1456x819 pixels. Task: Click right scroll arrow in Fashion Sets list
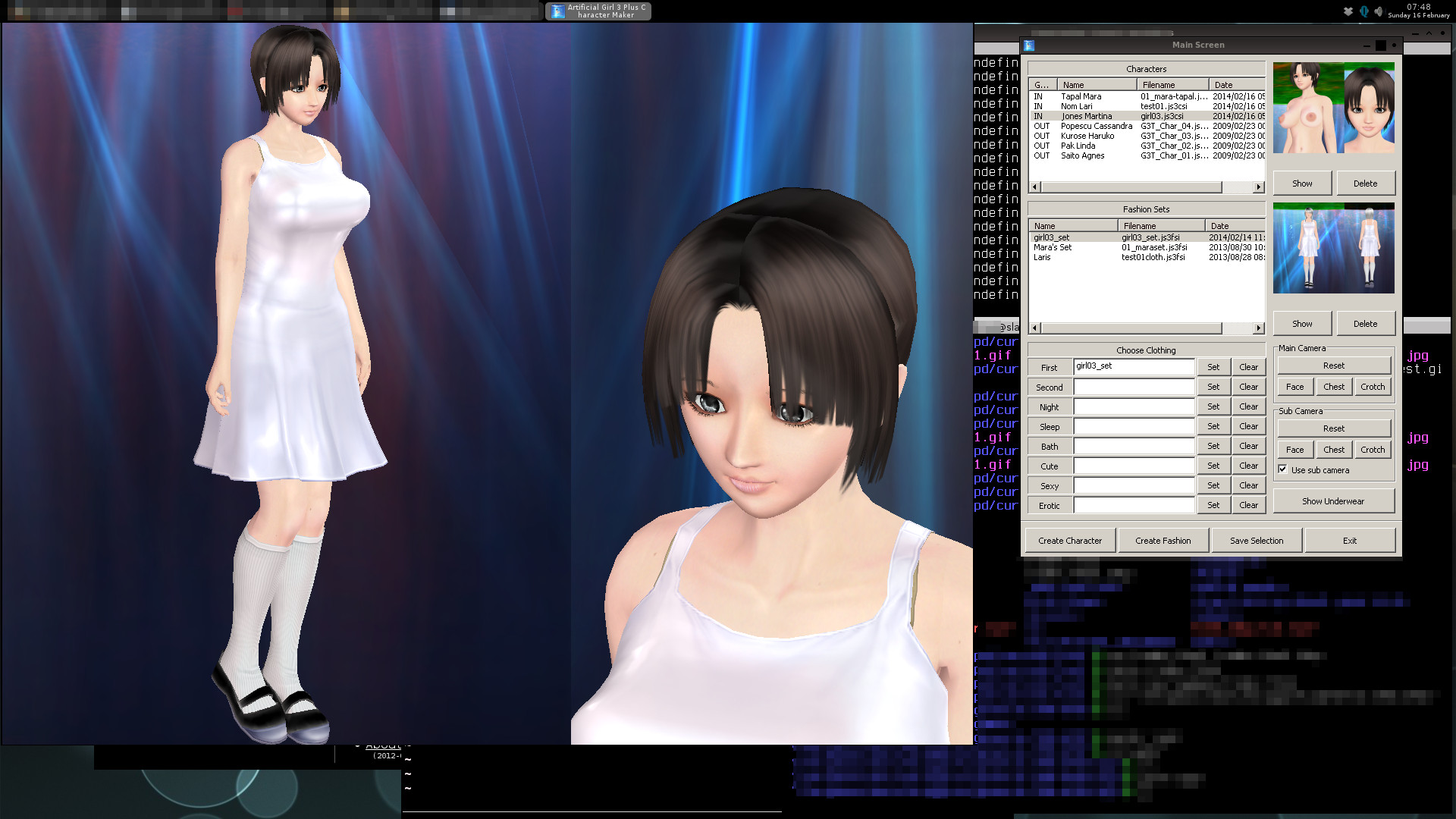tap(1259, 328)
